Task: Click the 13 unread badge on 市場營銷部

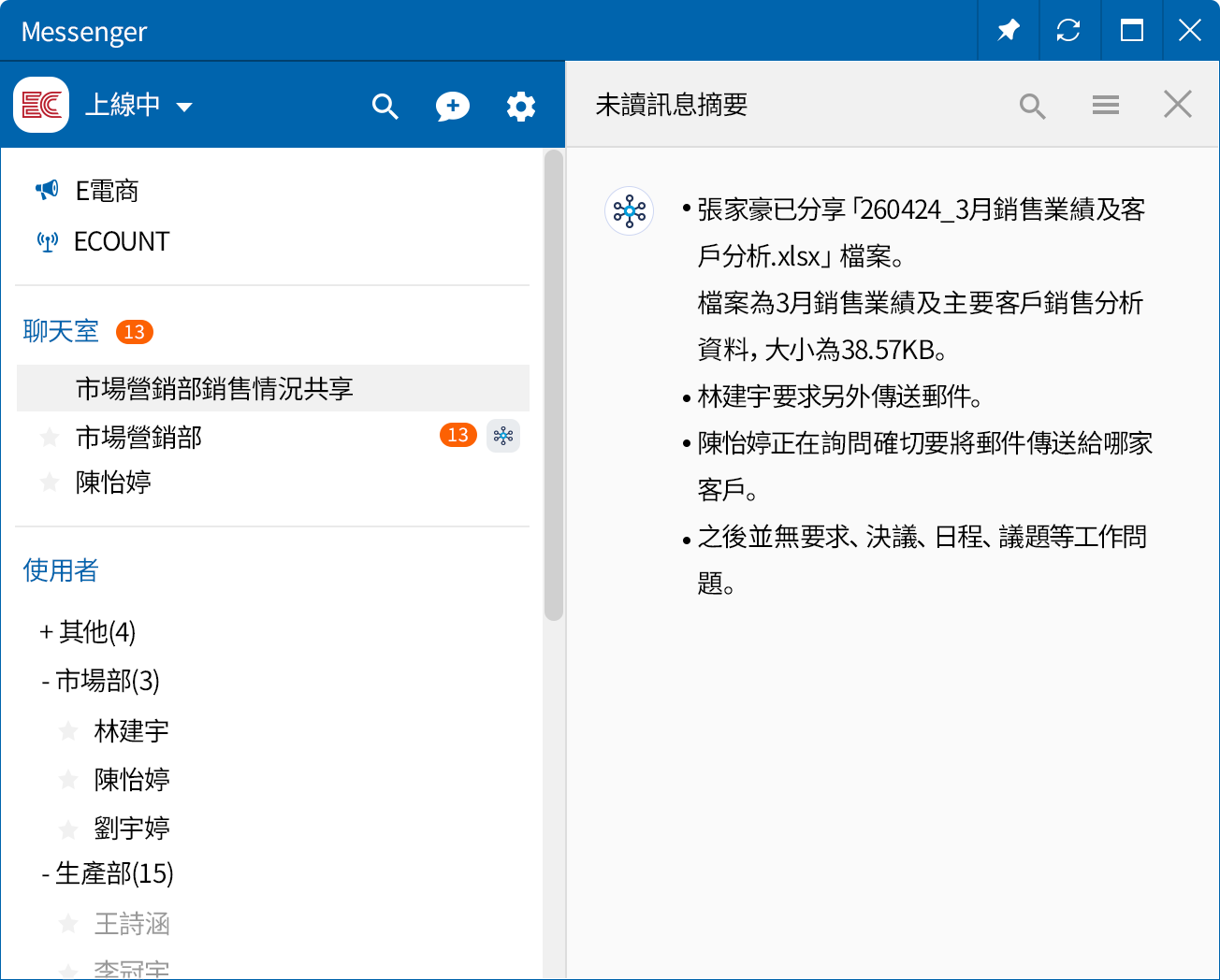Action: pos(458,435)
